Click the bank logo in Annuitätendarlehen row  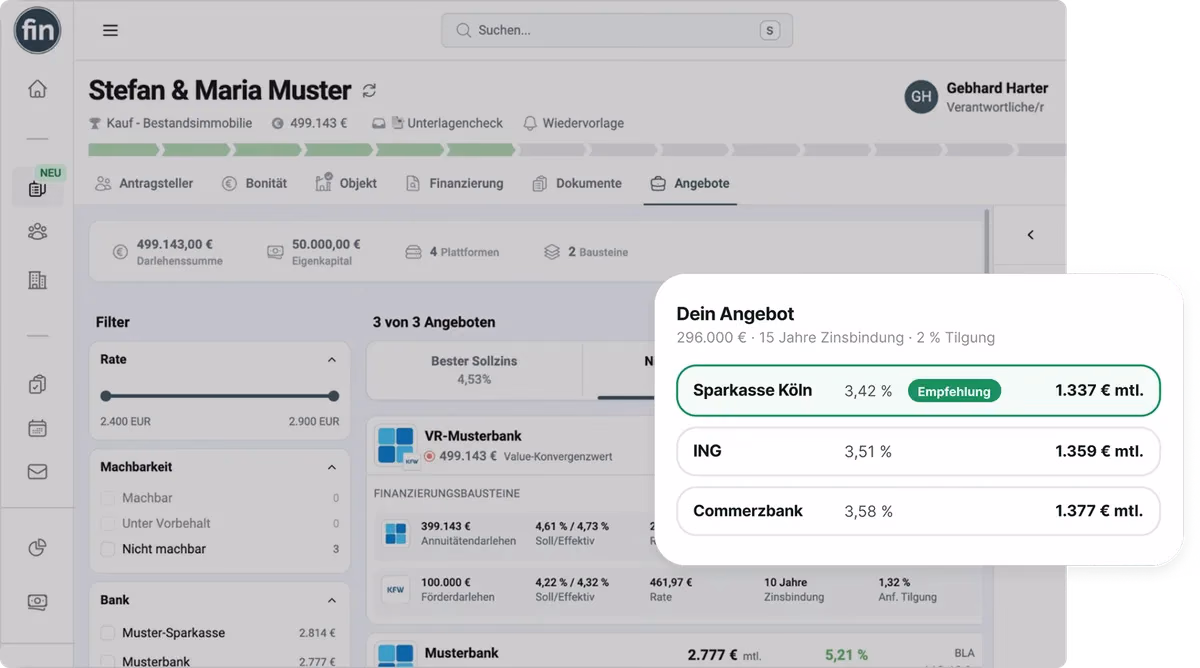pos(396,533)
